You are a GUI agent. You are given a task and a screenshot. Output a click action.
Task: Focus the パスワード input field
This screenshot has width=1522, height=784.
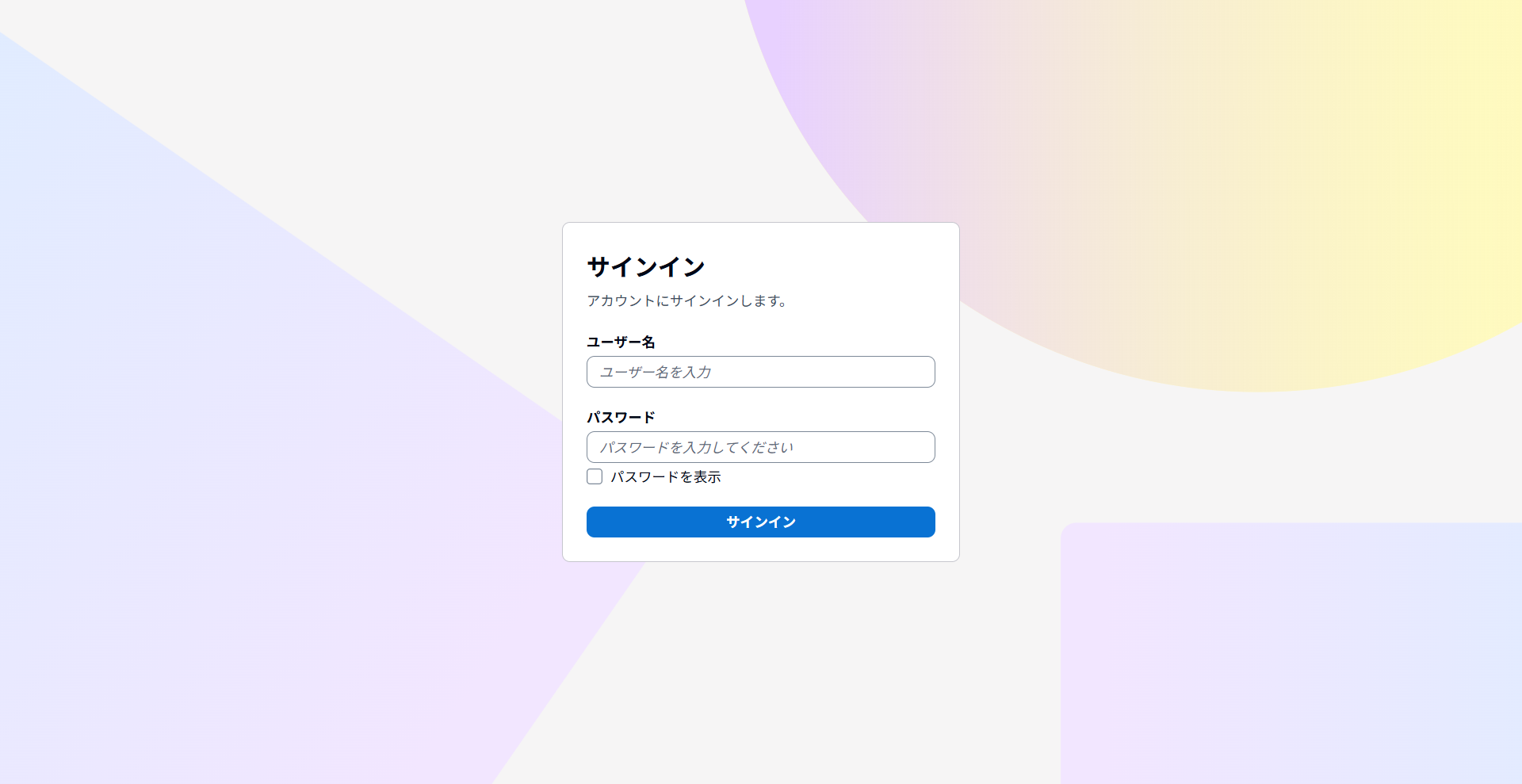(761, 447)
